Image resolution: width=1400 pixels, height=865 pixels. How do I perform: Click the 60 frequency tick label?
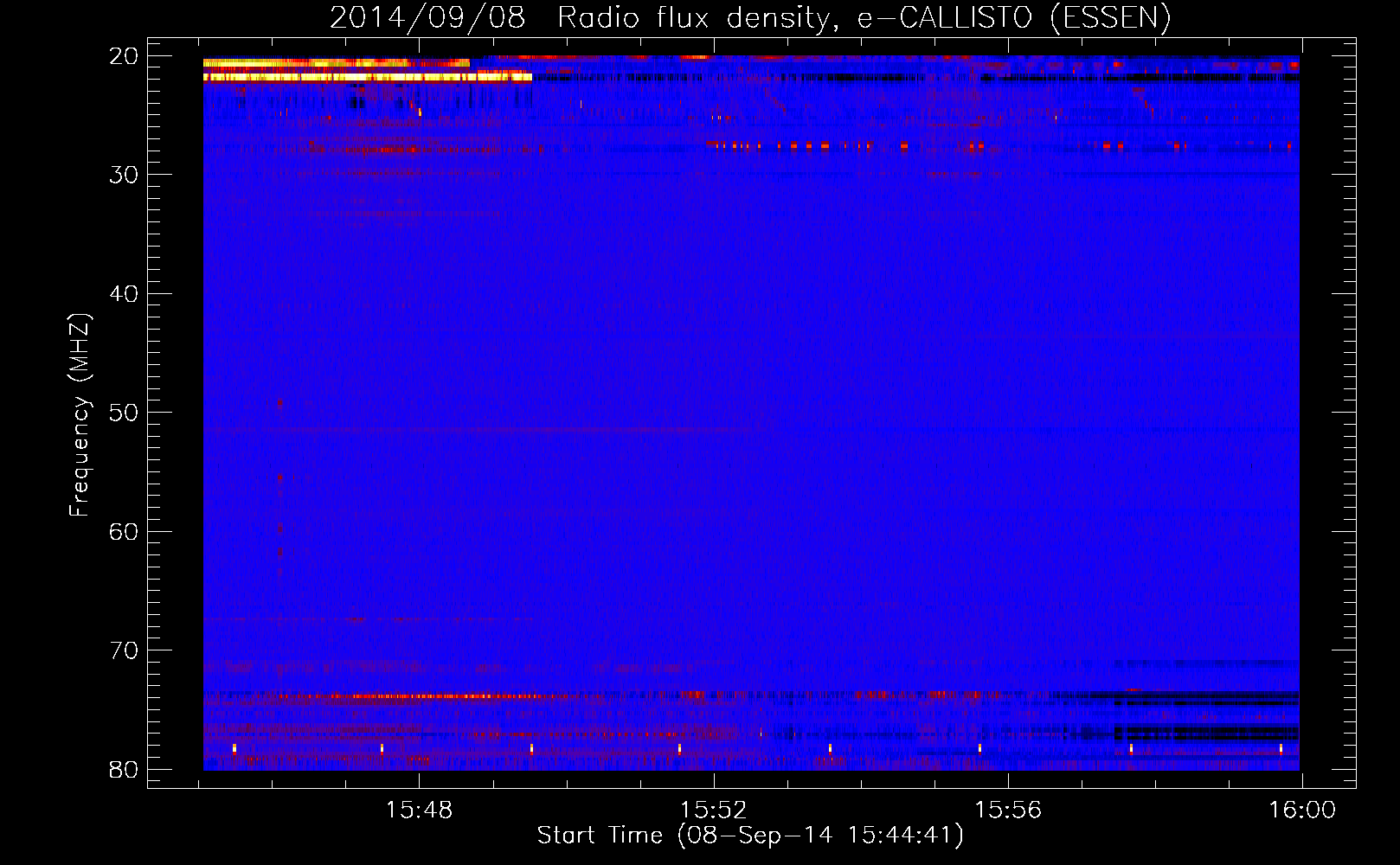click(x=124, y=532)
